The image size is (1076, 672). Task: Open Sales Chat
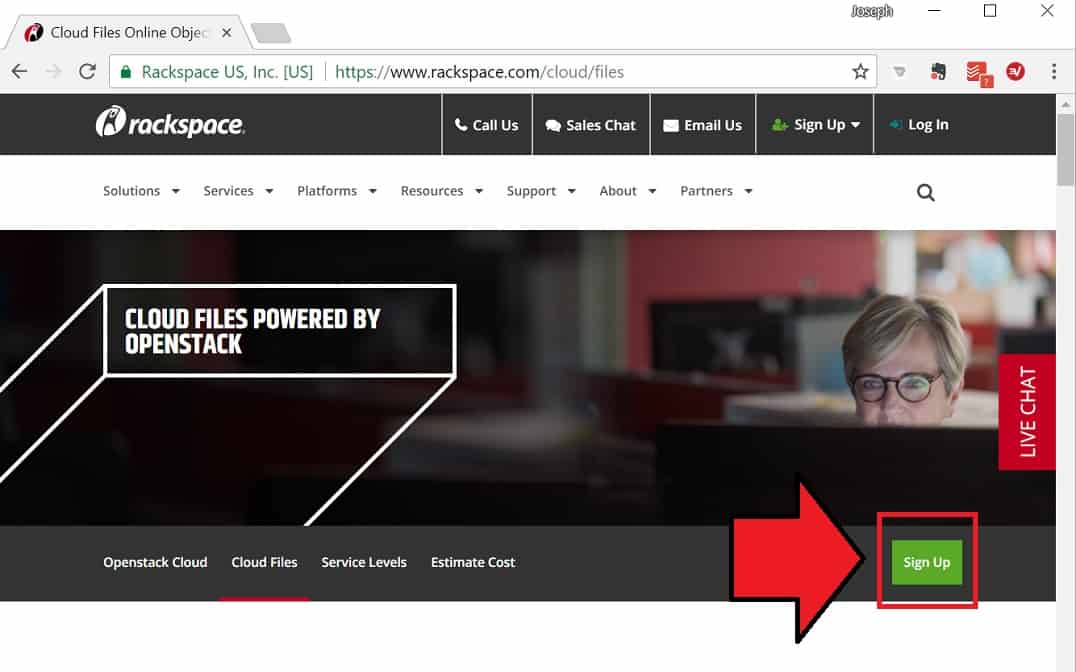(x=591, y=125)
